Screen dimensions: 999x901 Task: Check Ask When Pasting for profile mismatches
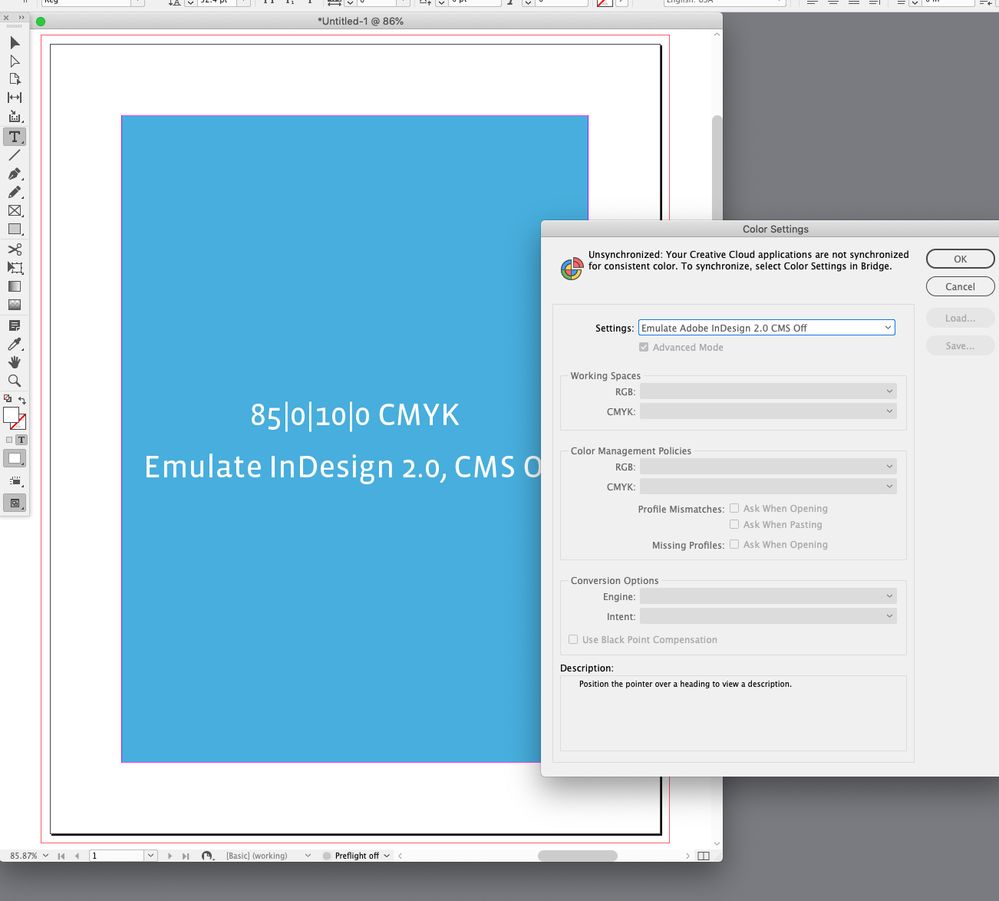tap(734, 524)
